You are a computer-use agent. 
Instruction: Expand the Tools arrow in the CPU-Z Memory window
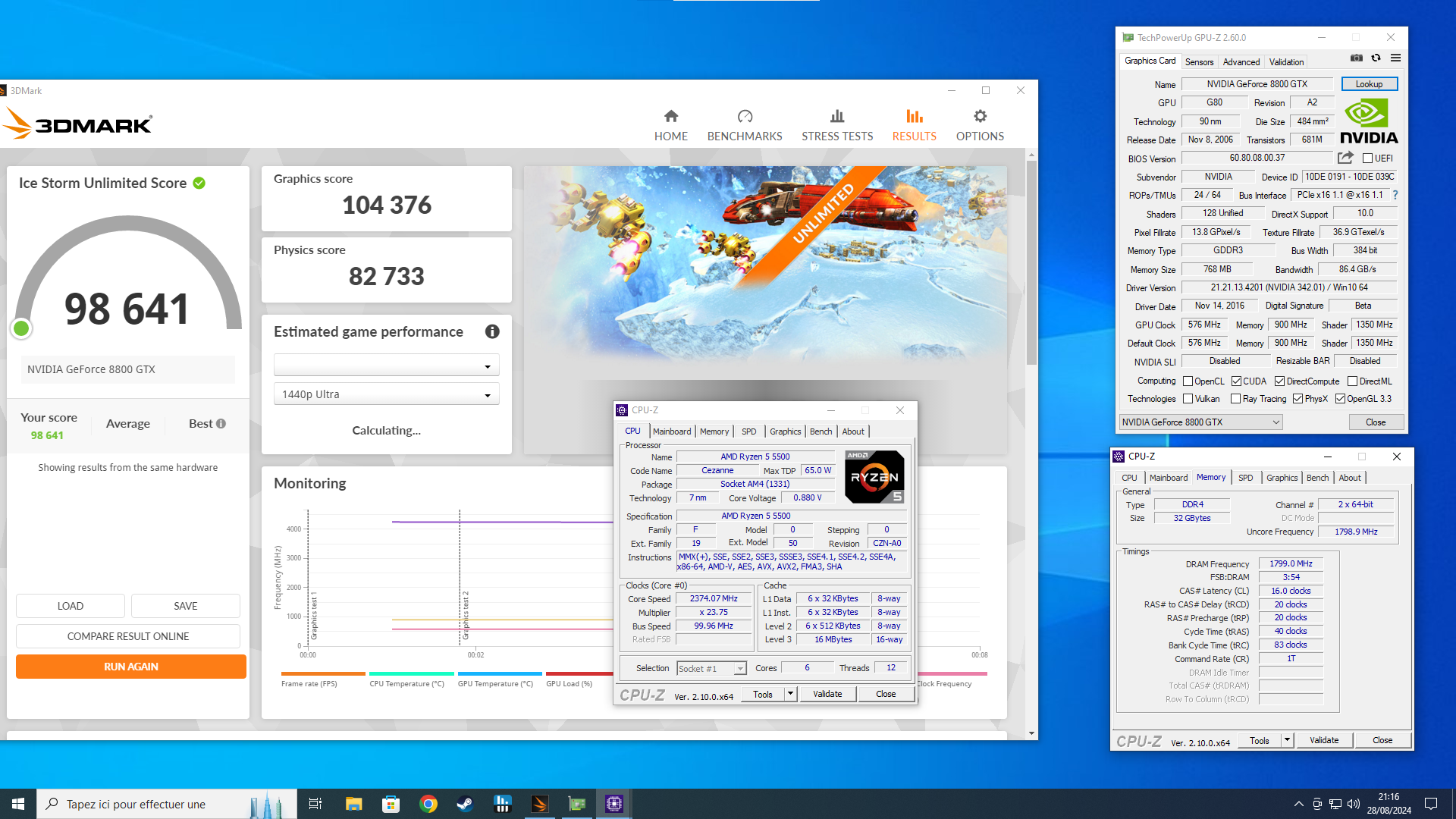pyautogui.click(x=1287, y=740)
